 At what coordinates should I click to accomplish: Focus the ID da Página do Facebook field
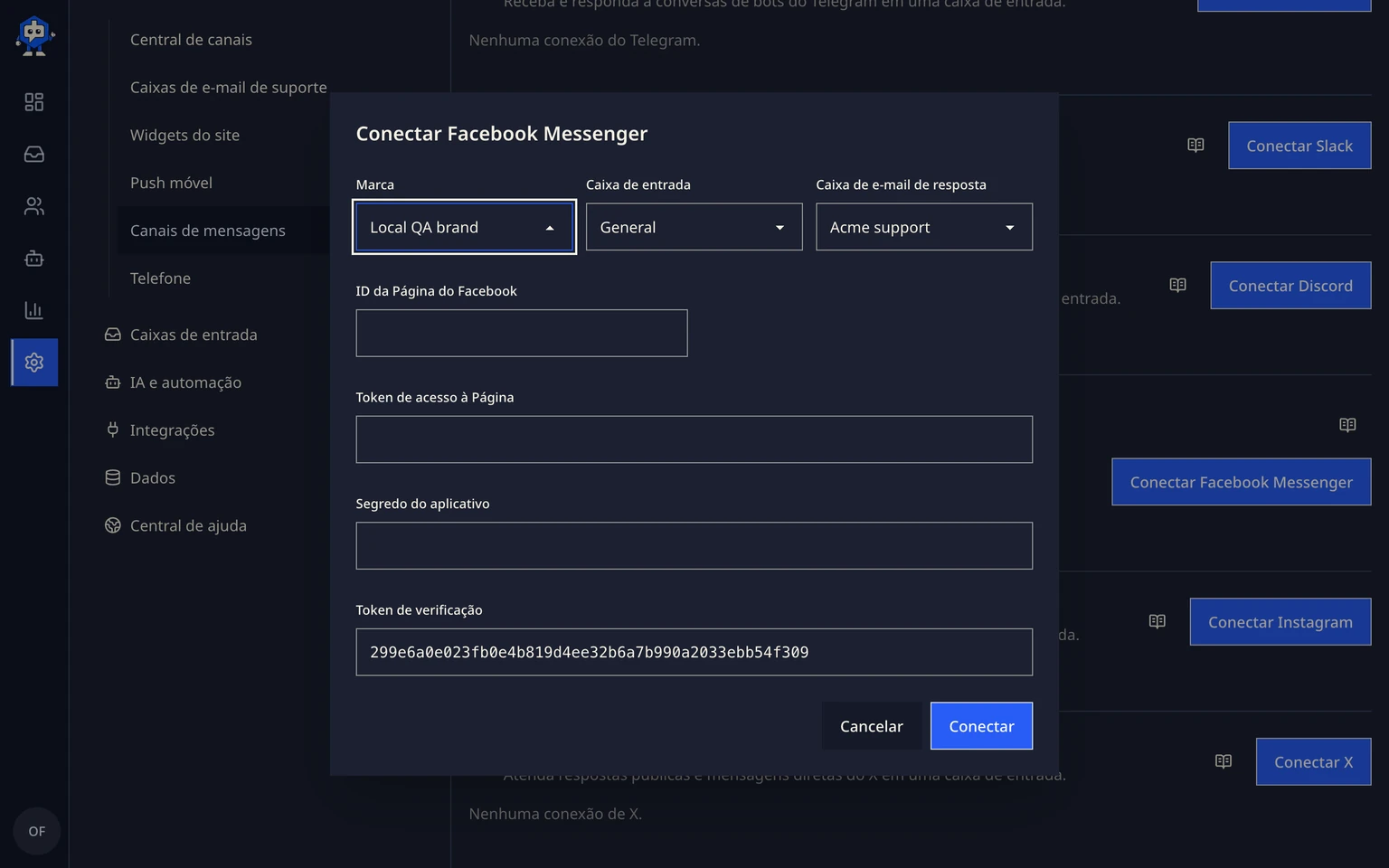[522, 333]
